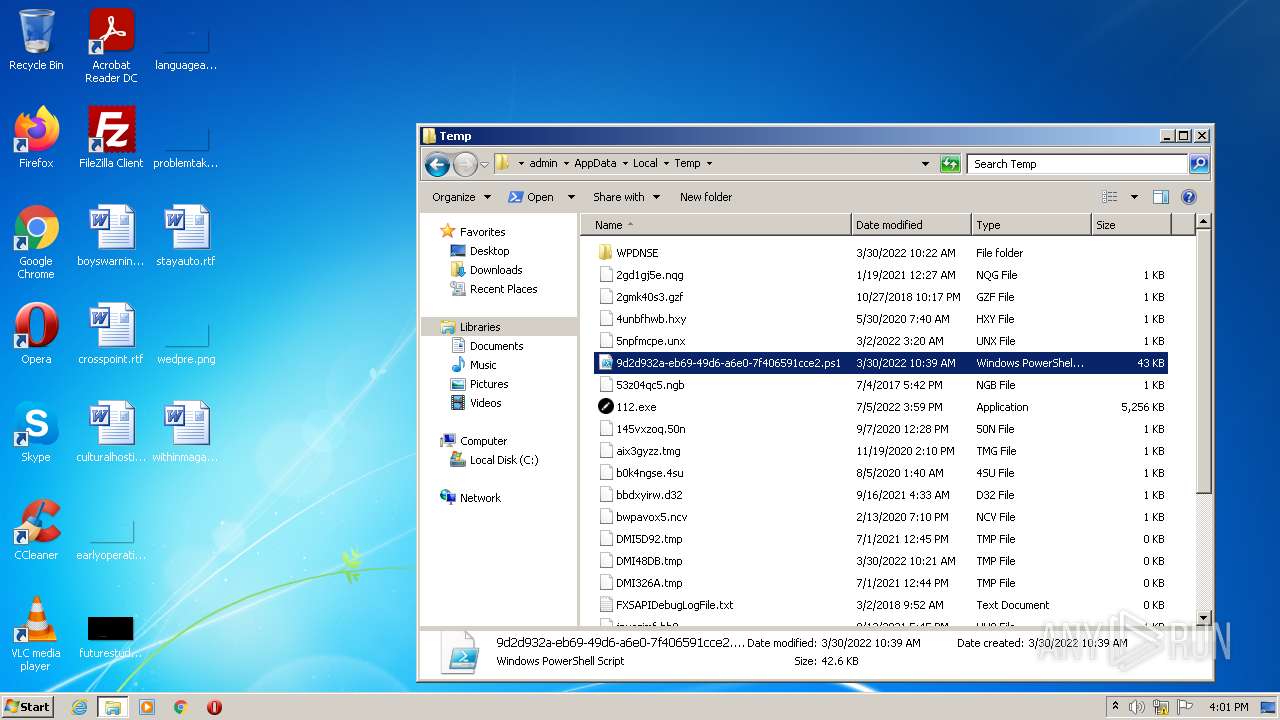Open Explorer Help question mark icon
The image size is (1280, 720).
pos(1189,197)
